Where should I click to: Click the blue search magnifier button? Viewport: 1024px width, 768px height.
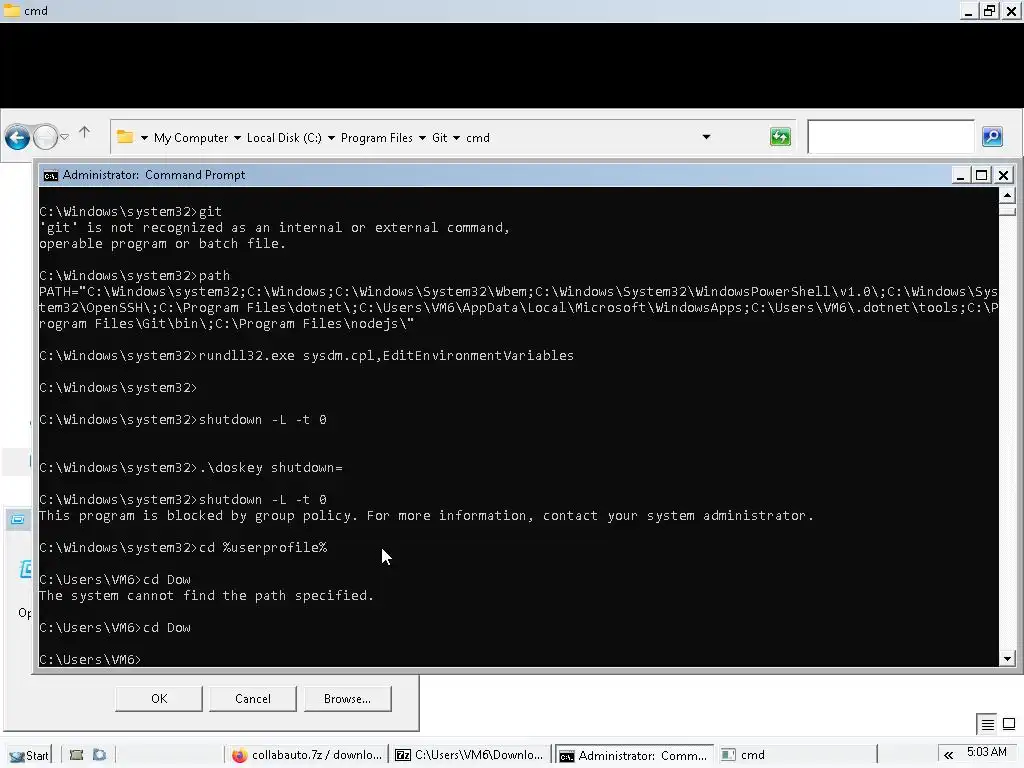[992, 136]
